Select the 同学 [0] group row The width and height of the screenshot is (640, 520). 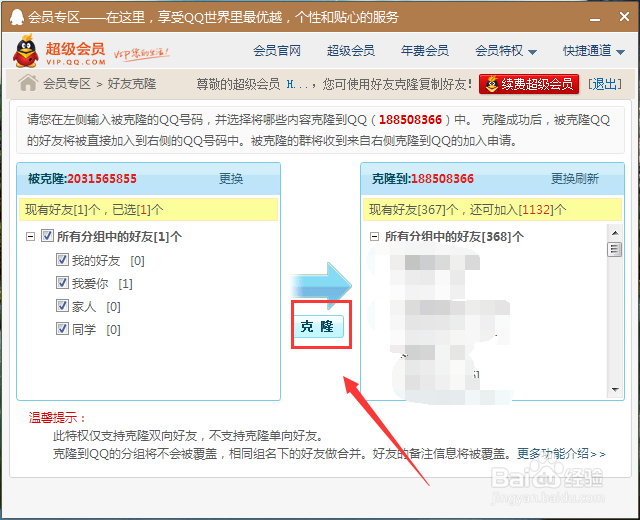coord(88,329)
